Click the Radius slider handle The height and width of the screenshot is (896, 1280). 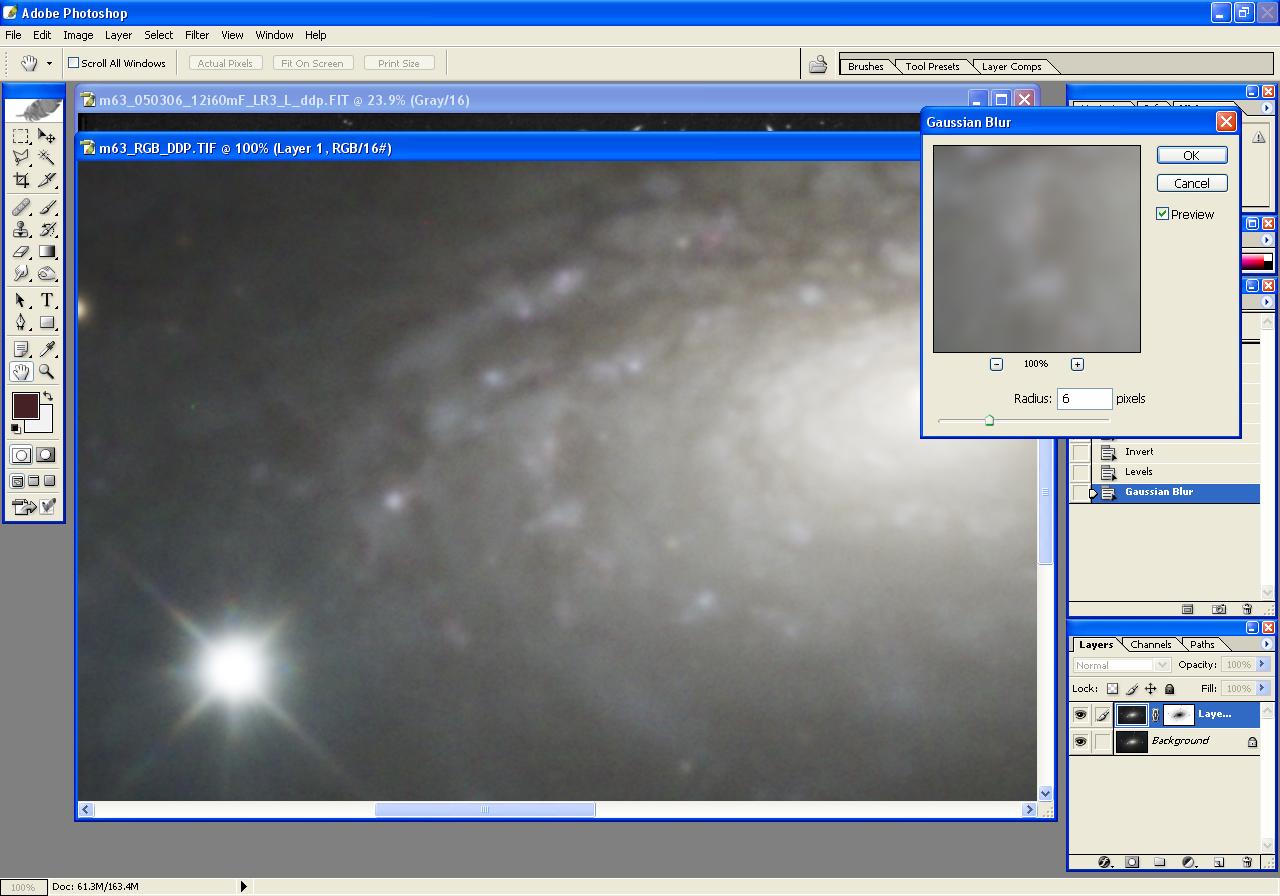[x=989, y=421]
